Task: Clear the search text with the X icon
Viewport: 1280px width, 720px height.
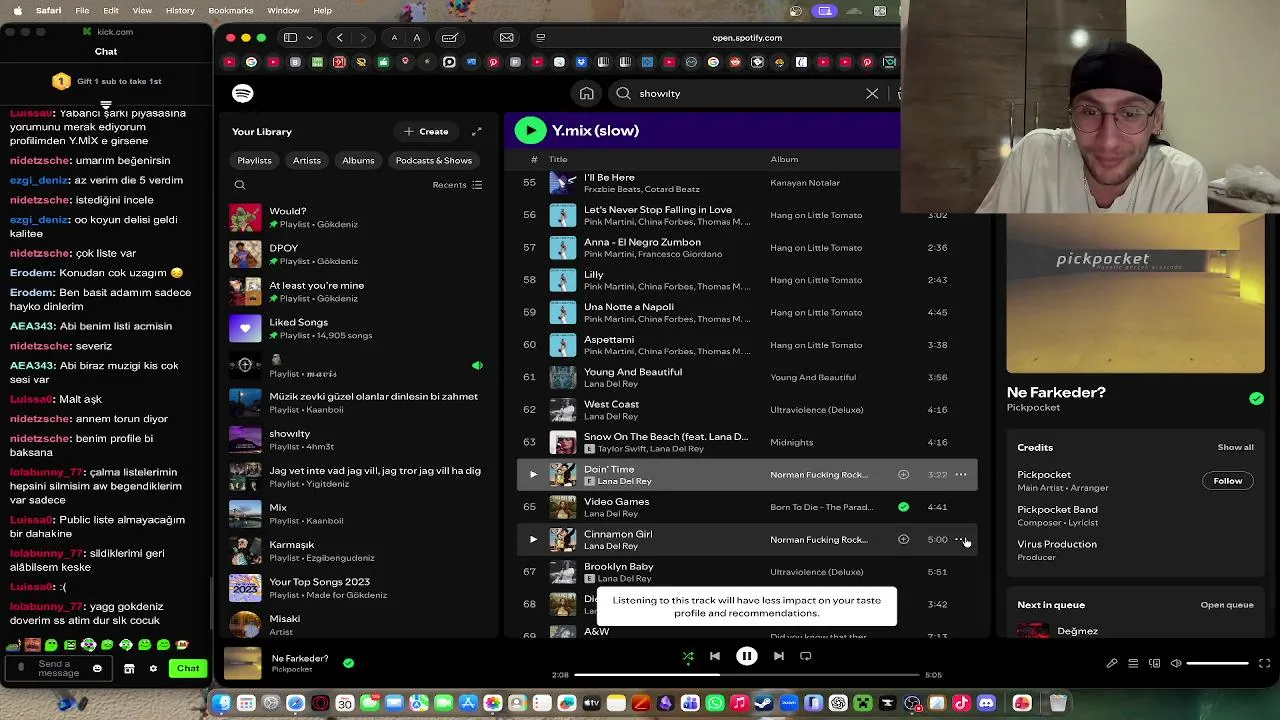Action: click(x=872, y=93)
